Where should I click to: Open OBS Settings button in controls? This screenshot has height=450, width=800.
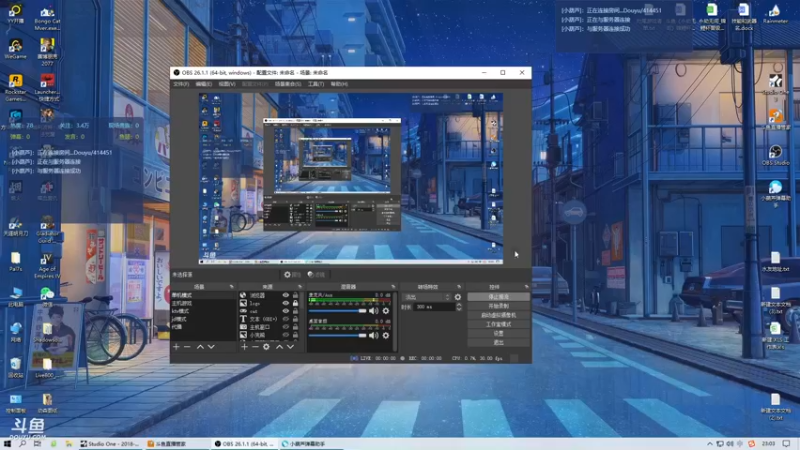tap(498, 333)
